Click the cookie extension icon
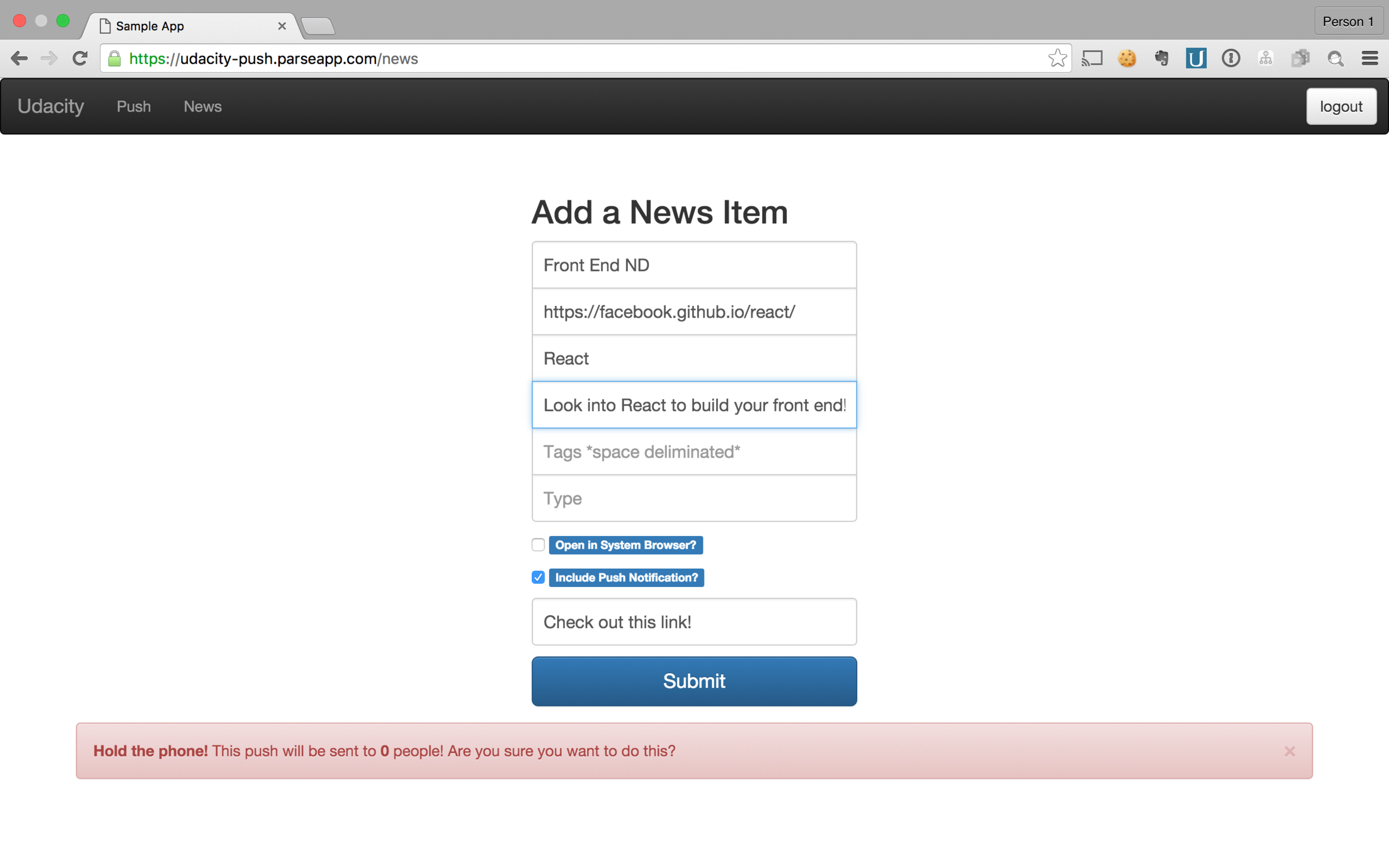The width and height of the screenshot is (1389, 868). 1128,57
